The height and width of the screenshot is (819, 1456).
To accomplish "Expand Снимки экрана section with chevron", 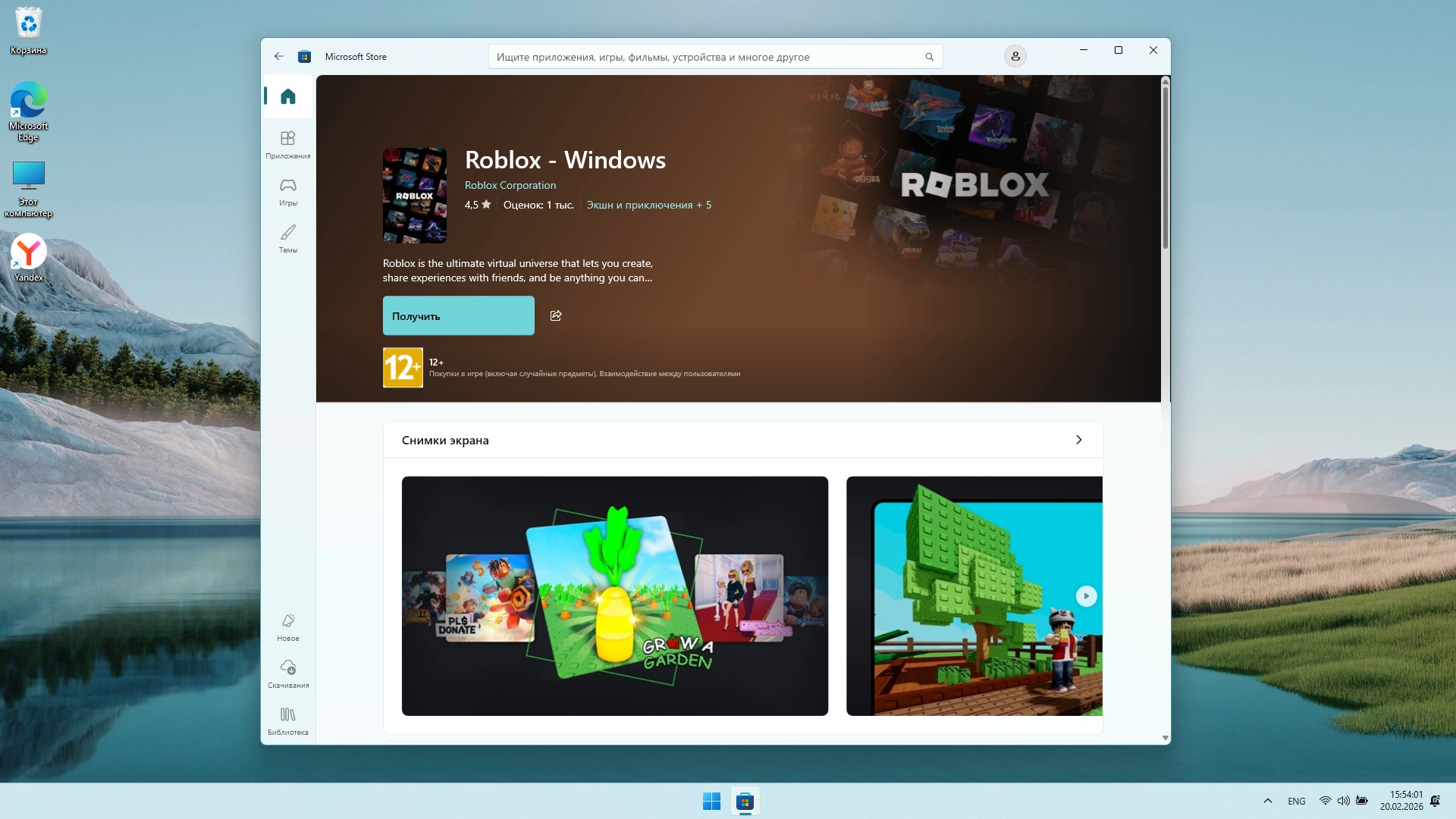I will pyautogui.click(x=1078, y=440).
